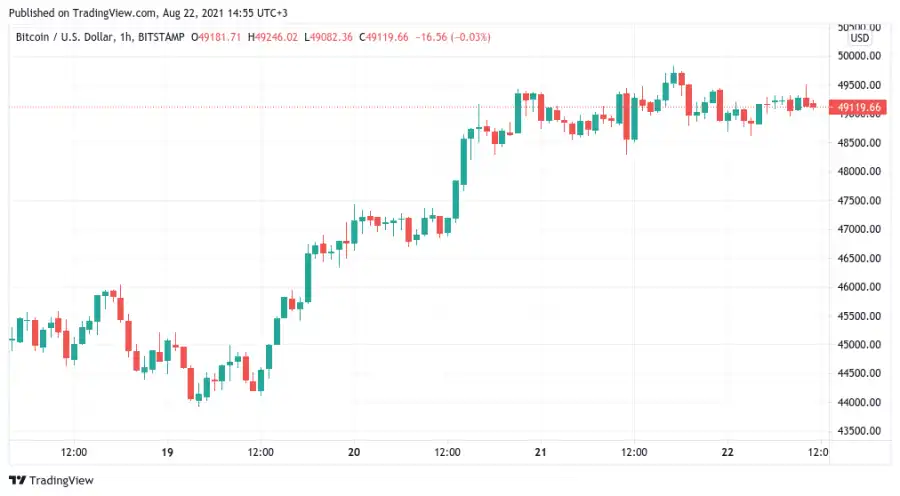
Task: Select date marker 21 on time axis
Action: point(540,452)
